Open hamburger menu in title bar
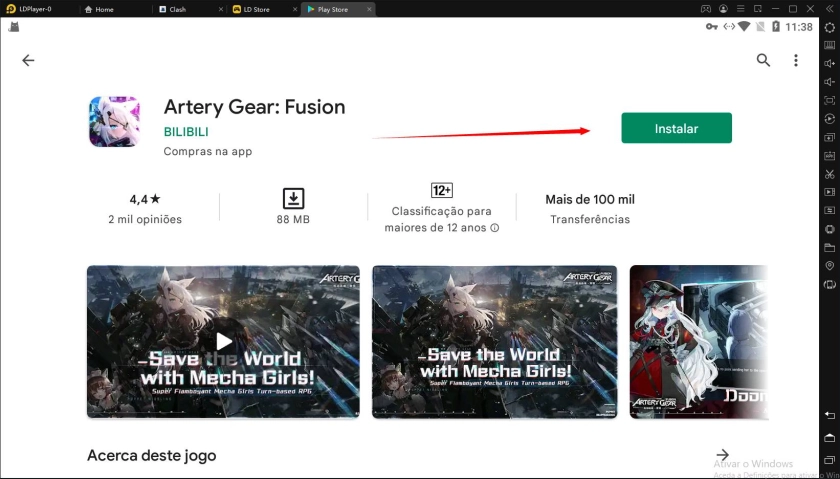This screenshot has height=479, width=840. (x=741, y=9)
